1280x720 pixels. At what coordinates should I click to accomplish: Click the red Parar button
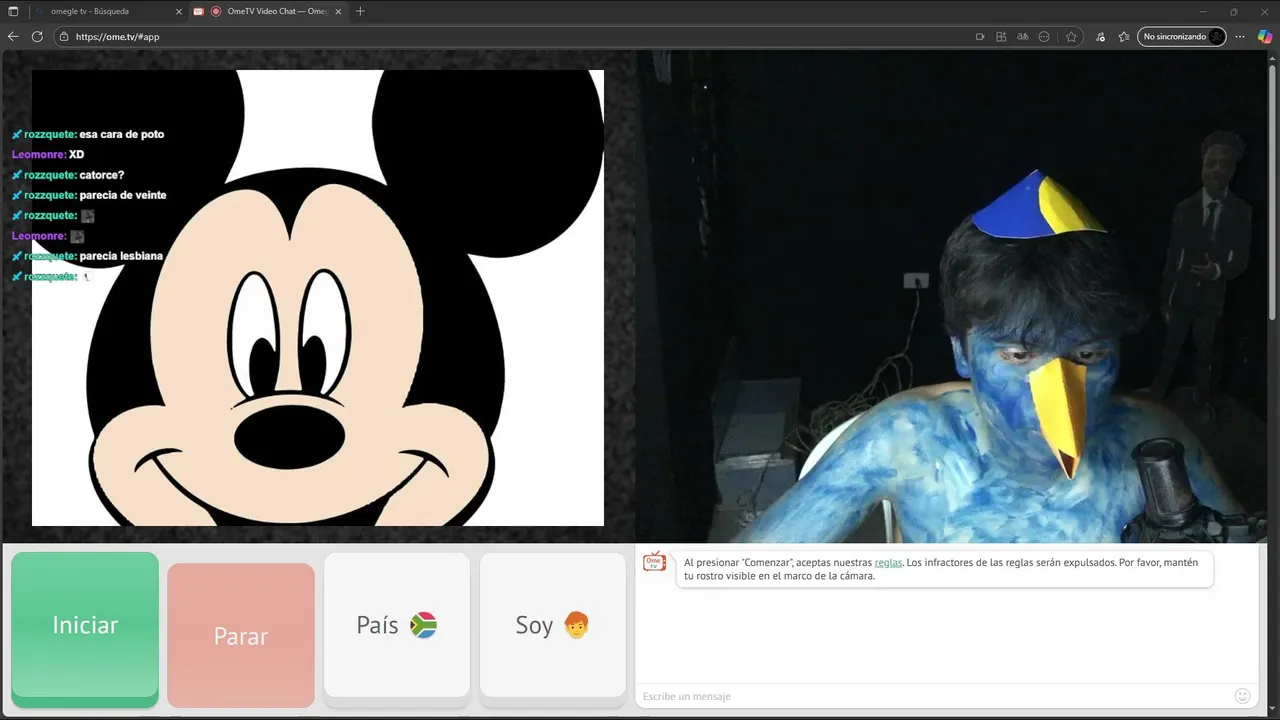coord(241,635)
